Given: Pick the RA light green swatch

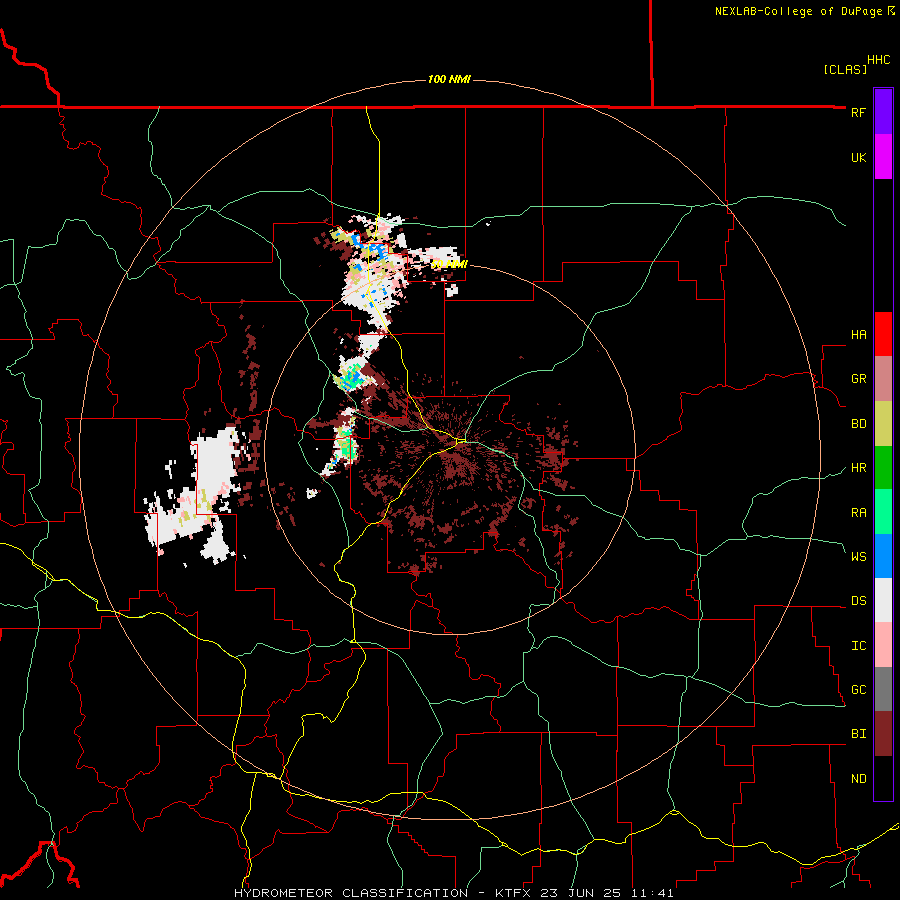Looking at the screenshot, I should pyautogui.click(x=883, y=512).
